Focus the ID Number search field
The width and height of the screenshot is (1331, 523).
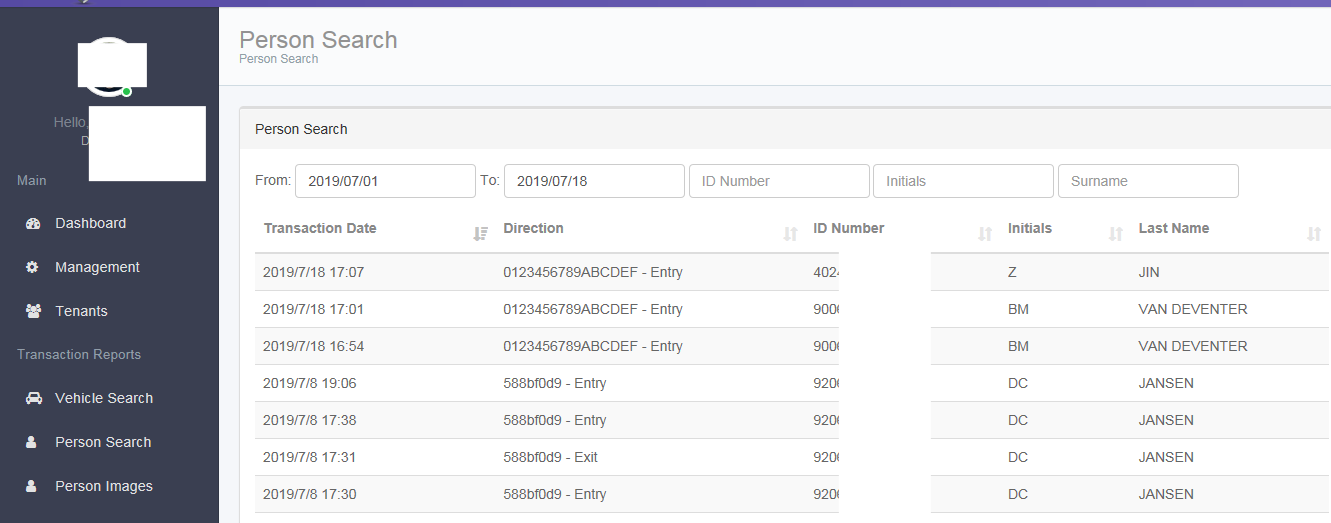(x=779, y=181)
